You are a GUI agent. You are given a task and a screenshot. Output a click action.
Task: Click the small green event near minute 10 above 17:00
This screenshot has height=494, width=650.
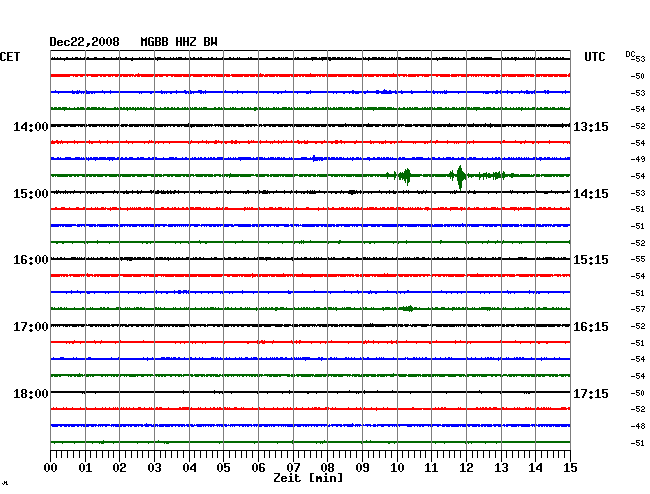pos(408,308)
